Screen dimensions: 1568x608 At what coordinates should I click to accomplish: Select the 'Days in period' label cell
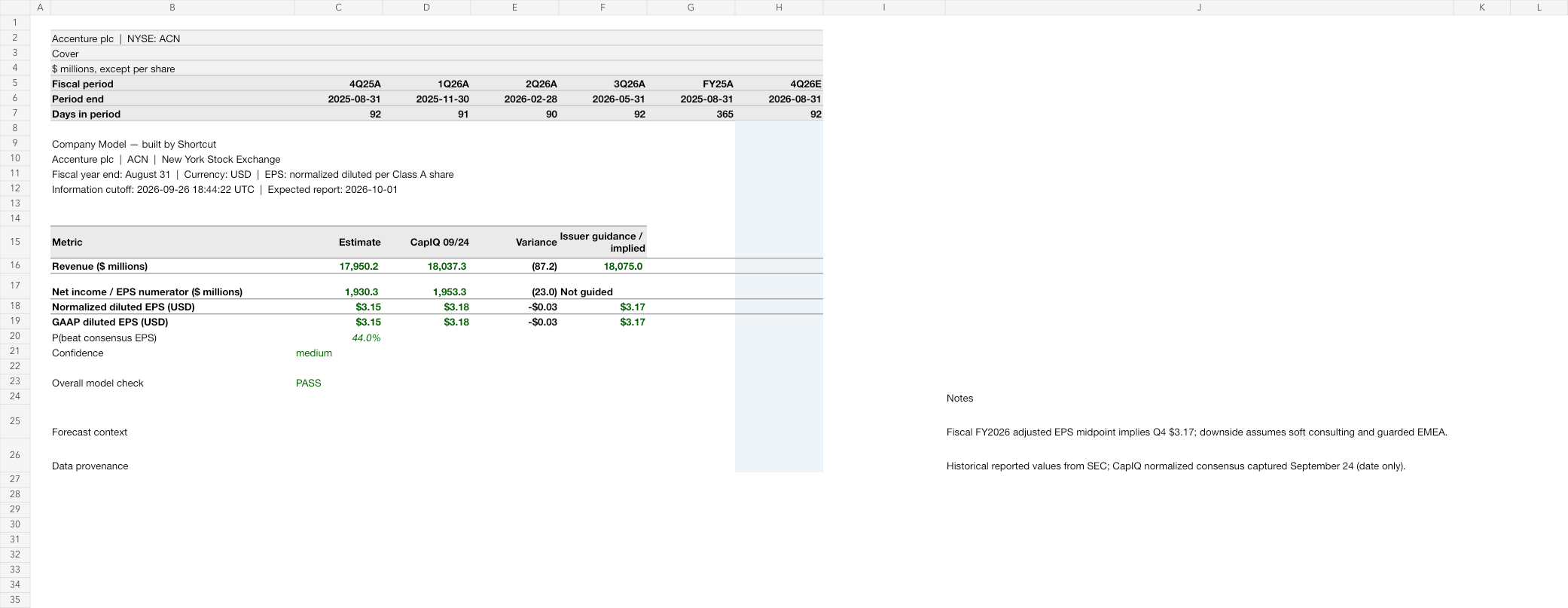[x=172, y=114]
